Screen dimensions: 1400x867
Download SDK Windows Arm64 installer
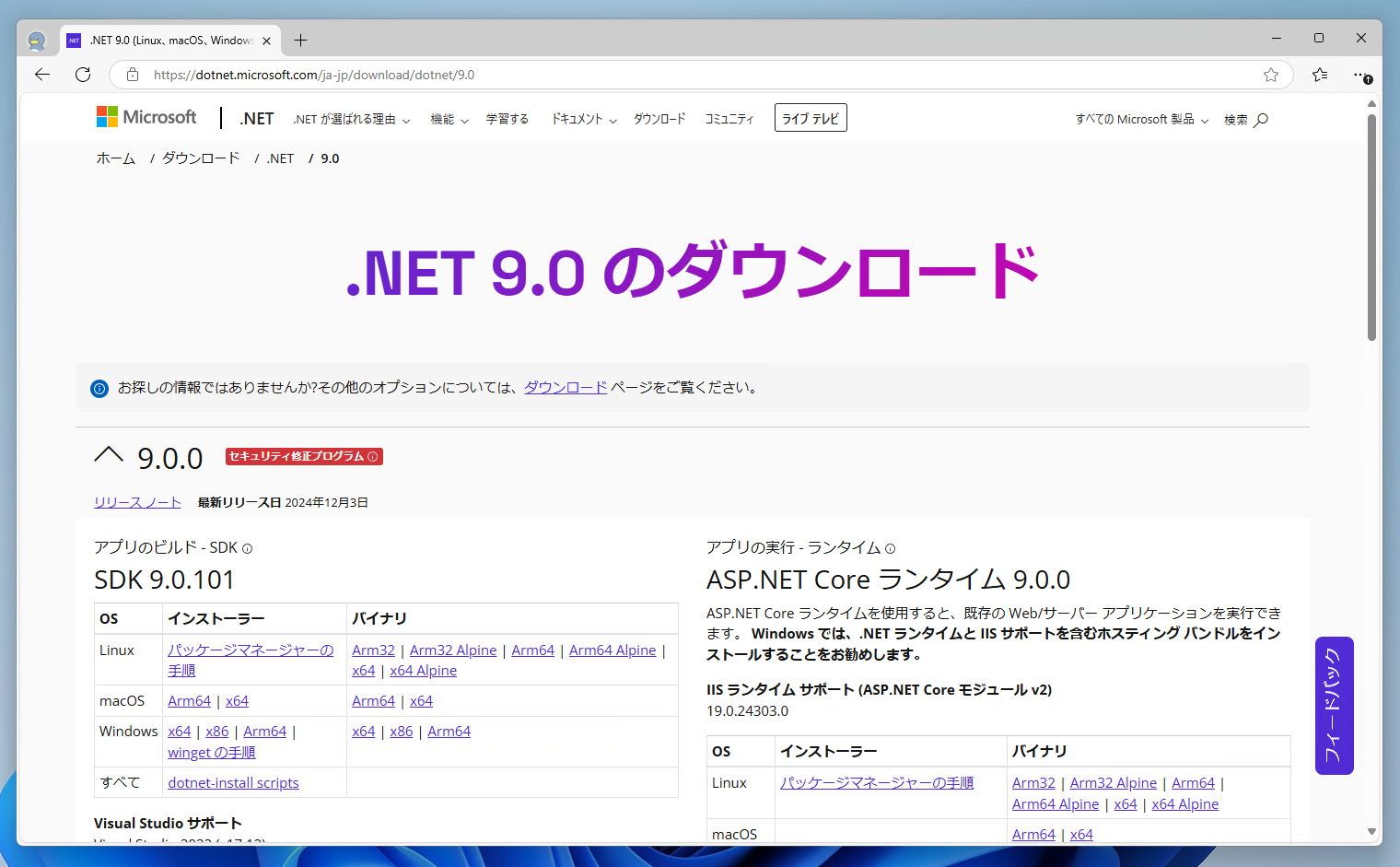265,732
